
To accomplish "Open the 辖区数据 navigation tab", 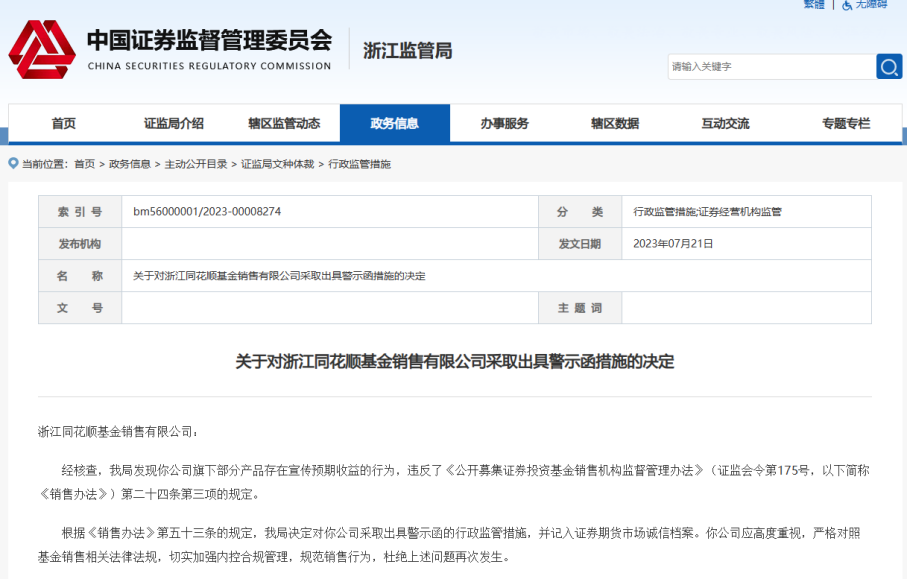I will (615, 123).
